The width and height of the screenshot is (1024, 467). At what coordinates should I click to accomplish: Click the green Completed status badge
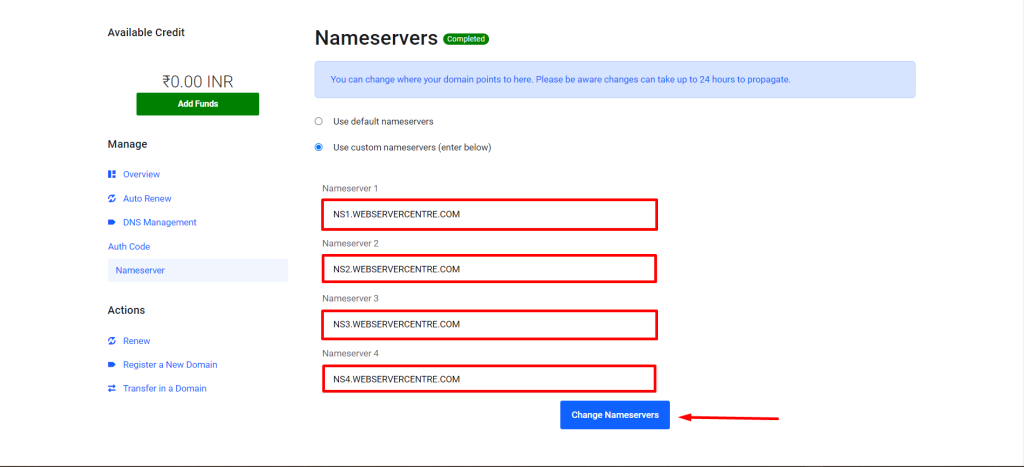[466, 39]
